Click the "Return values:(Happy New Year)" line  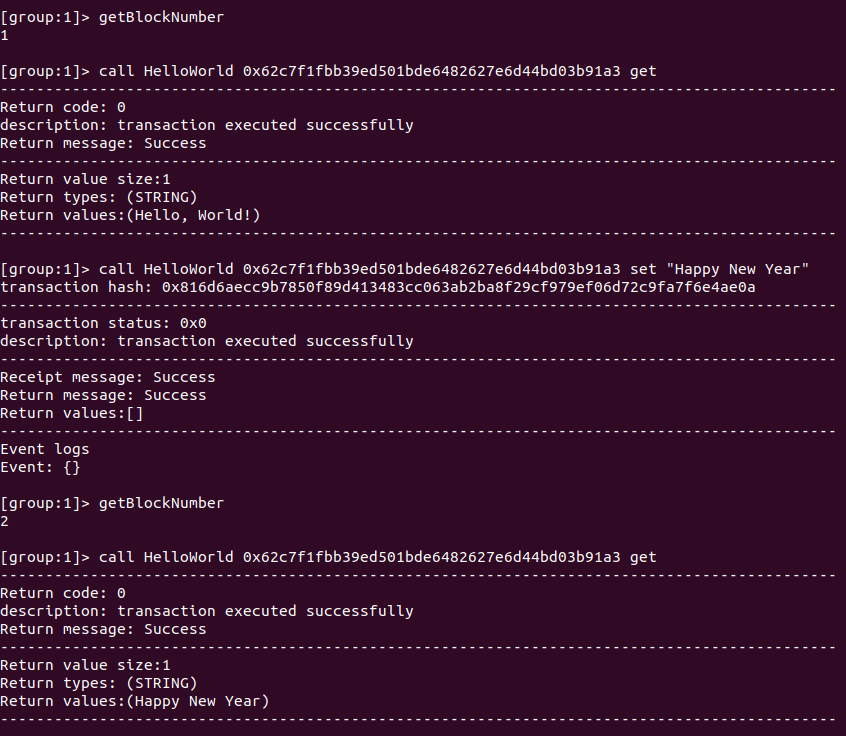135,701
